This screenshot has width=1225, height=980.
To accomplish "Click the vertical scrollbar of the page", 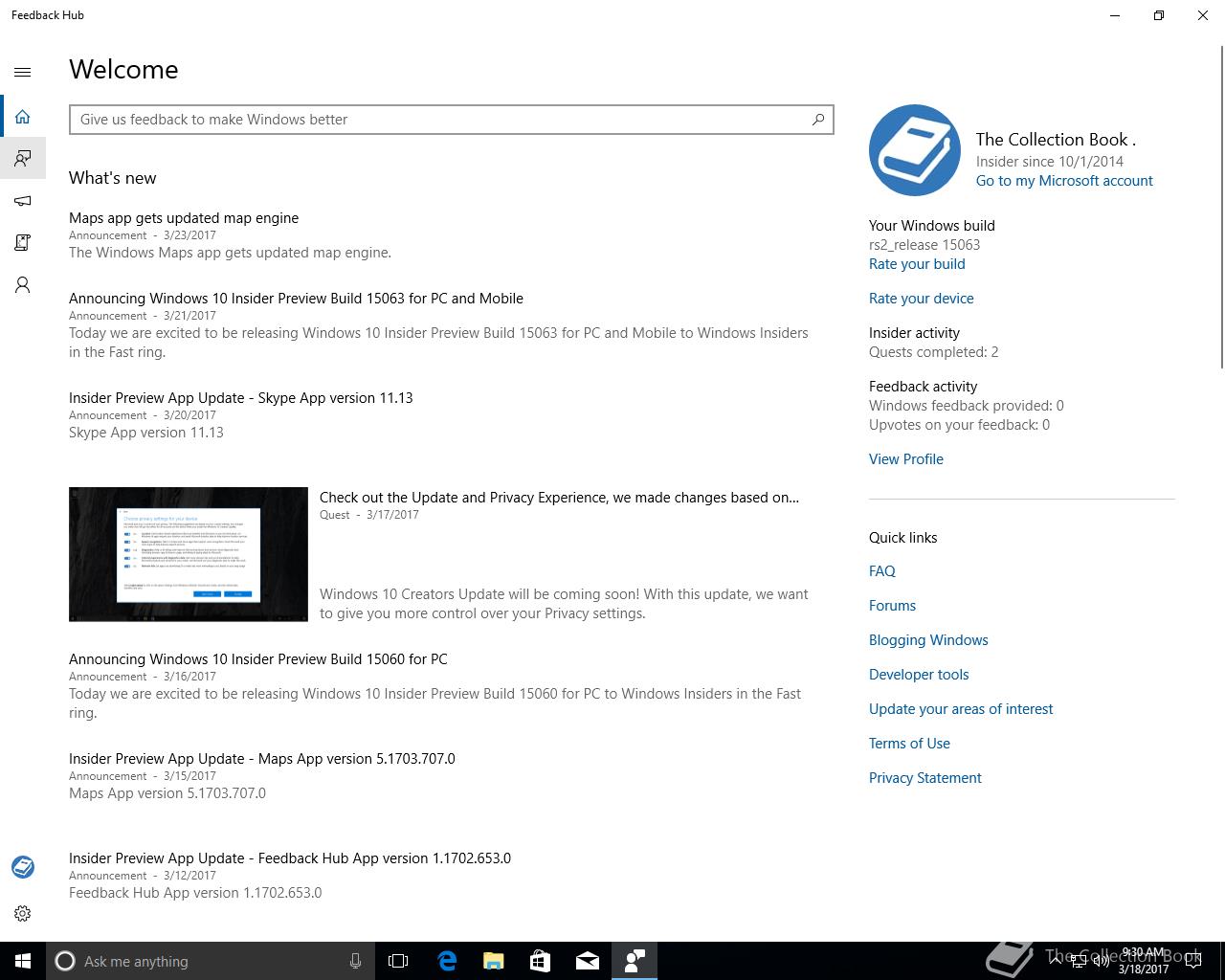I will click(x=1221, y=206).
